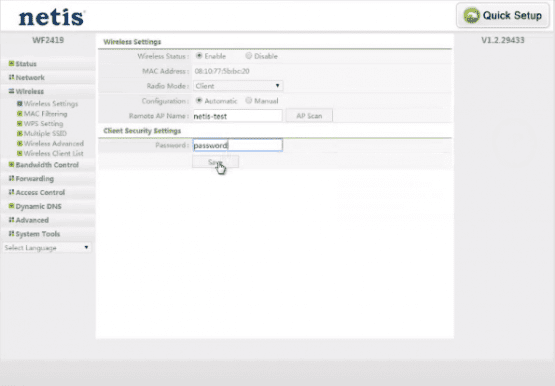Click the Network menu icon
This screenshot has width=555, height=386.
[x=11, y=77]
